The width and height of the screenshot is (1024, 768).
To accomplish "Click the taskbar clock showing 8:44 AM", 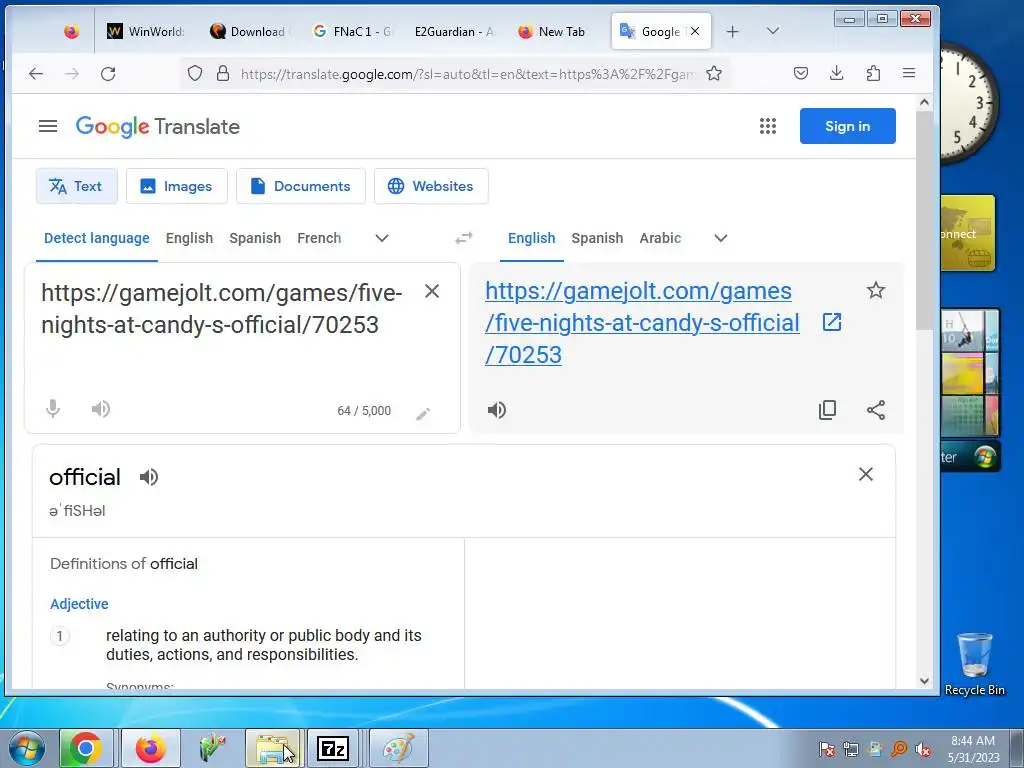I will coord(973,748).
